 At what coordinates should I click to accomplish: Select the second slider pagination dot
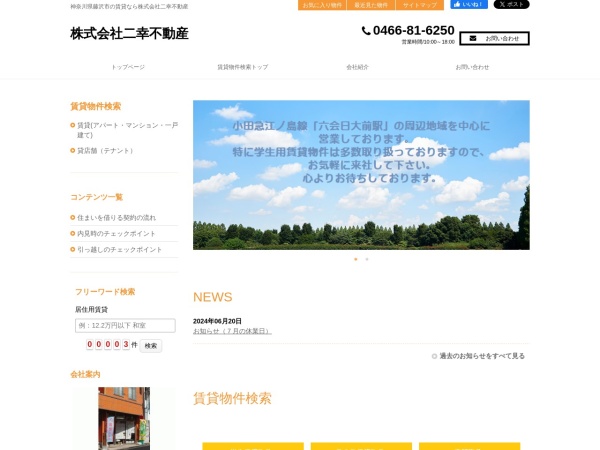367,259
